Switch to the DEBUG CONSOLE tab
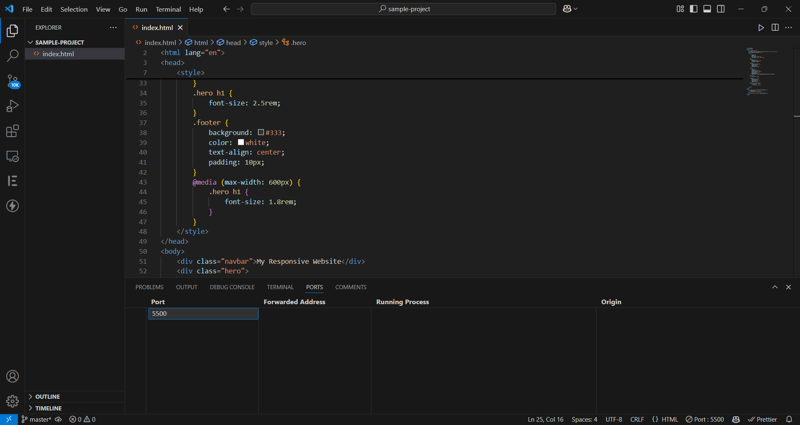 coord(232,287)
